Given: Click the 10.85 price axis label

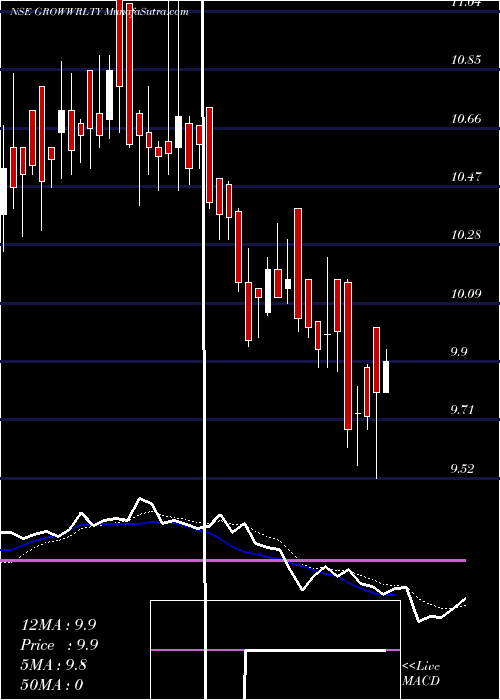Looking at the screenshot, I should tap(466, 60).
